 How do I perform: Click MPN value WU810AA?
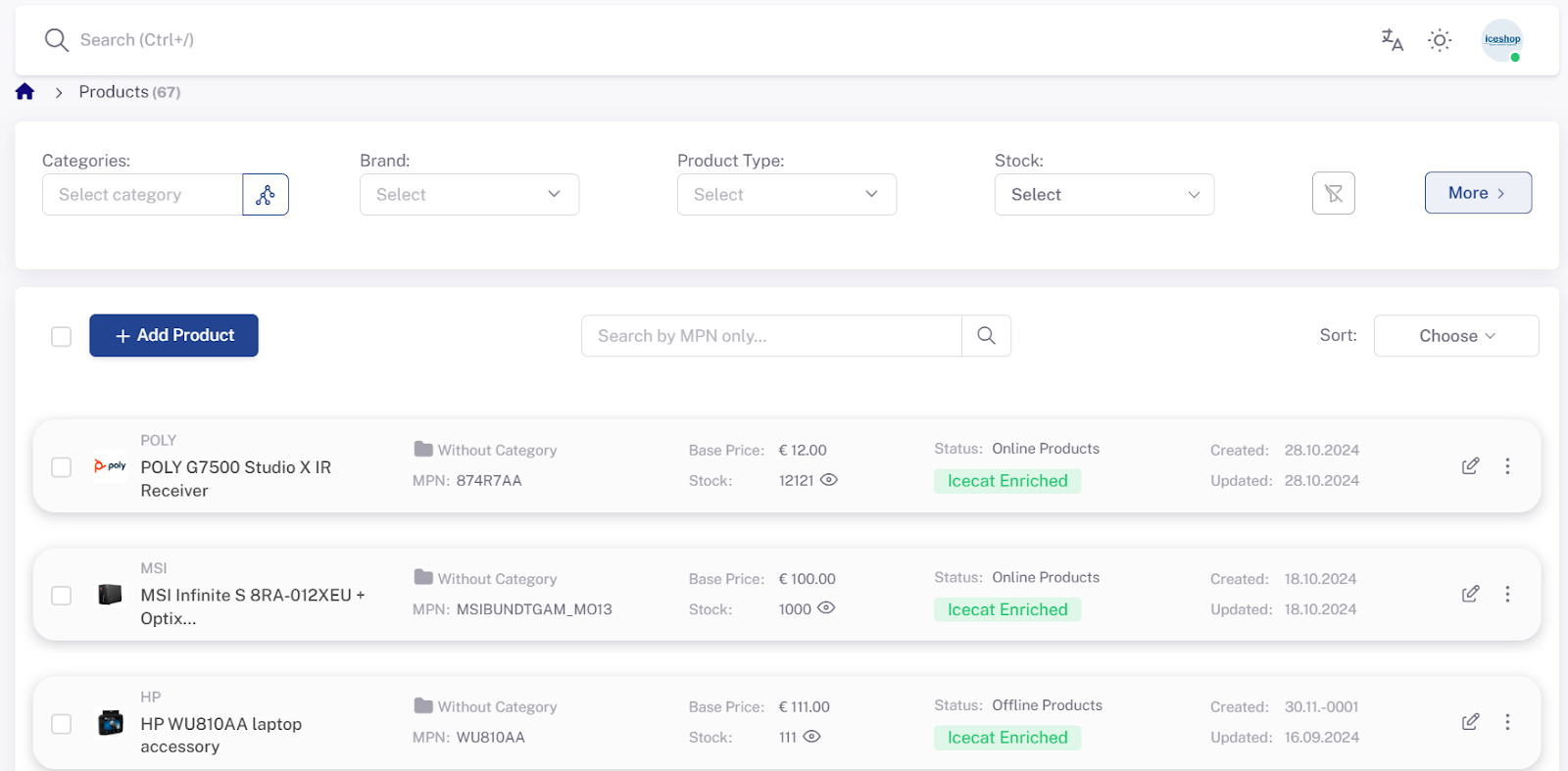point(490,738)
